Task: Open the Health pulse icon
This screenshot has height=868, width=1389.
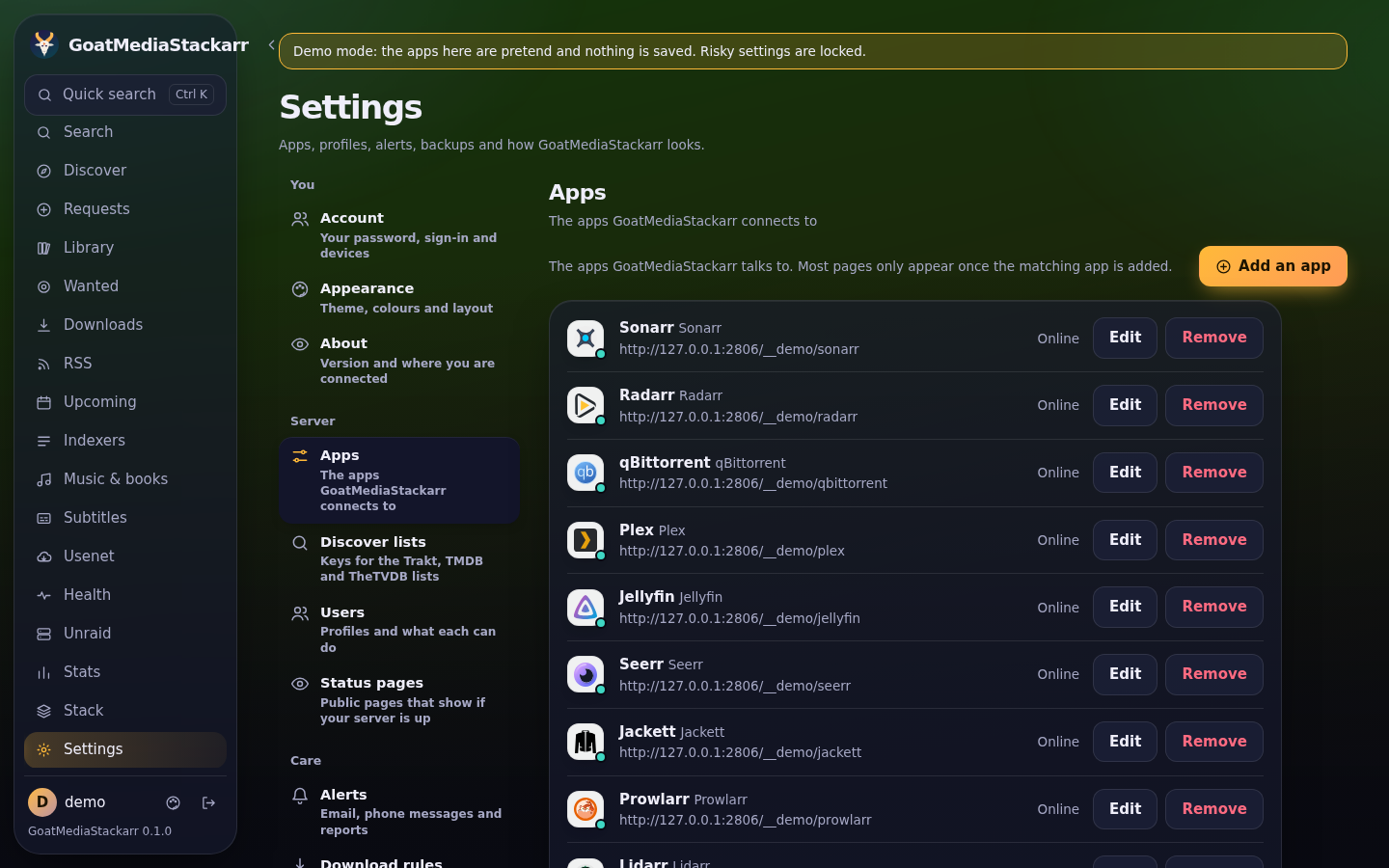Action: coord(43,595)
